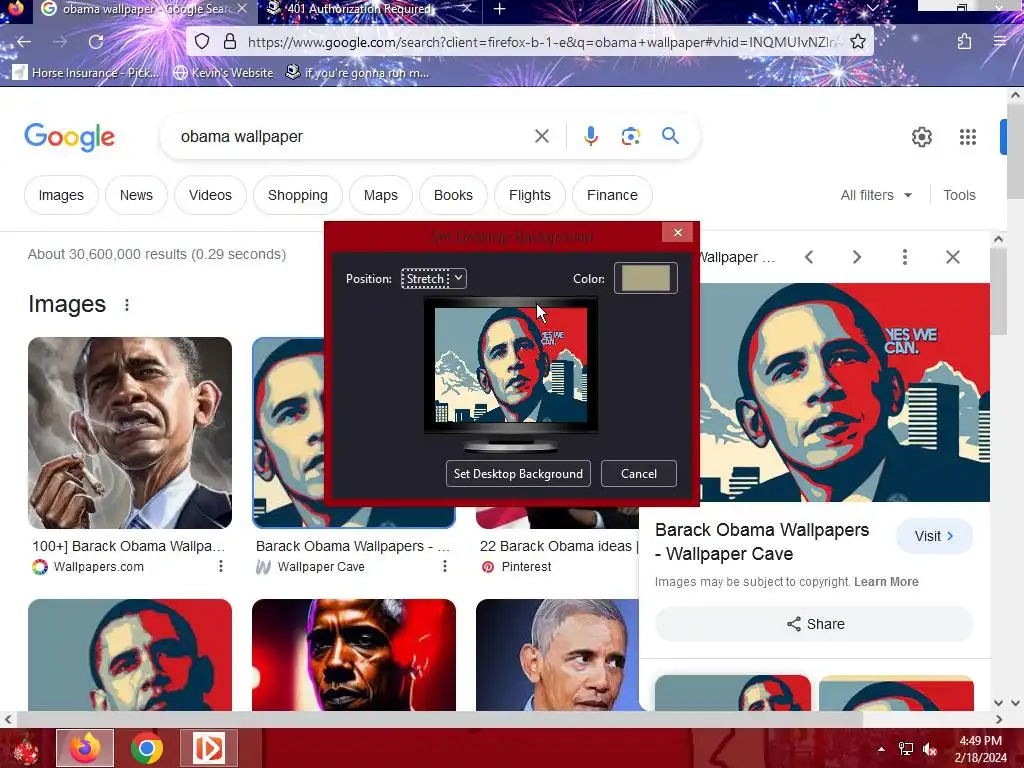Click the Google logo
1024x768 pixels.
point(69,136)
